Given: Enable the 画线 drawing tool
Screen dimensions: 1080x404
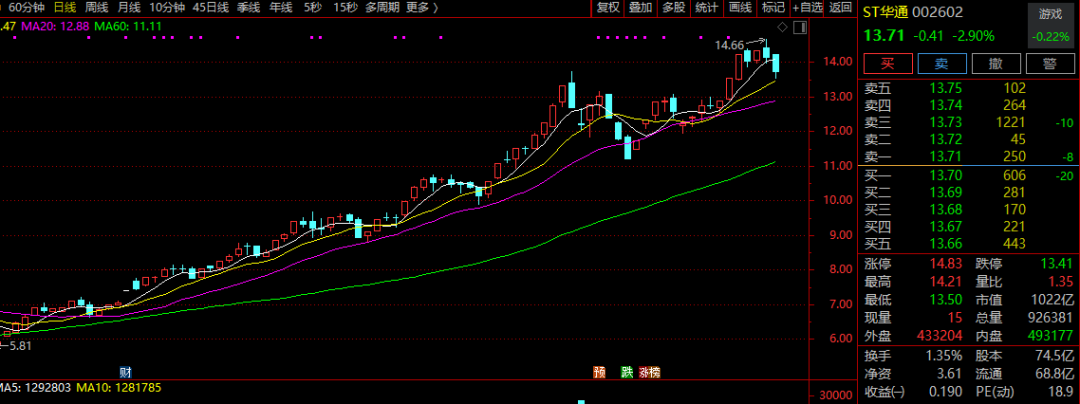Looking at the screenshot, I should pyautogui.click(x=740, y=8).
